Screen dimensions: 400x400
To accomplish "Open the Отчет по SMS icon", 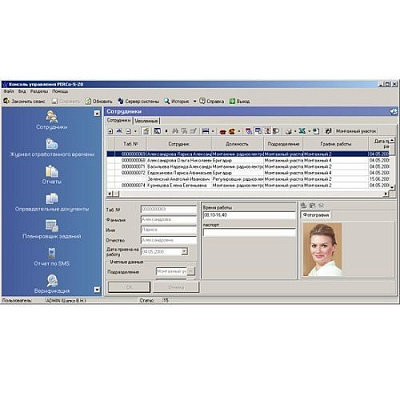I will point(52,256).
